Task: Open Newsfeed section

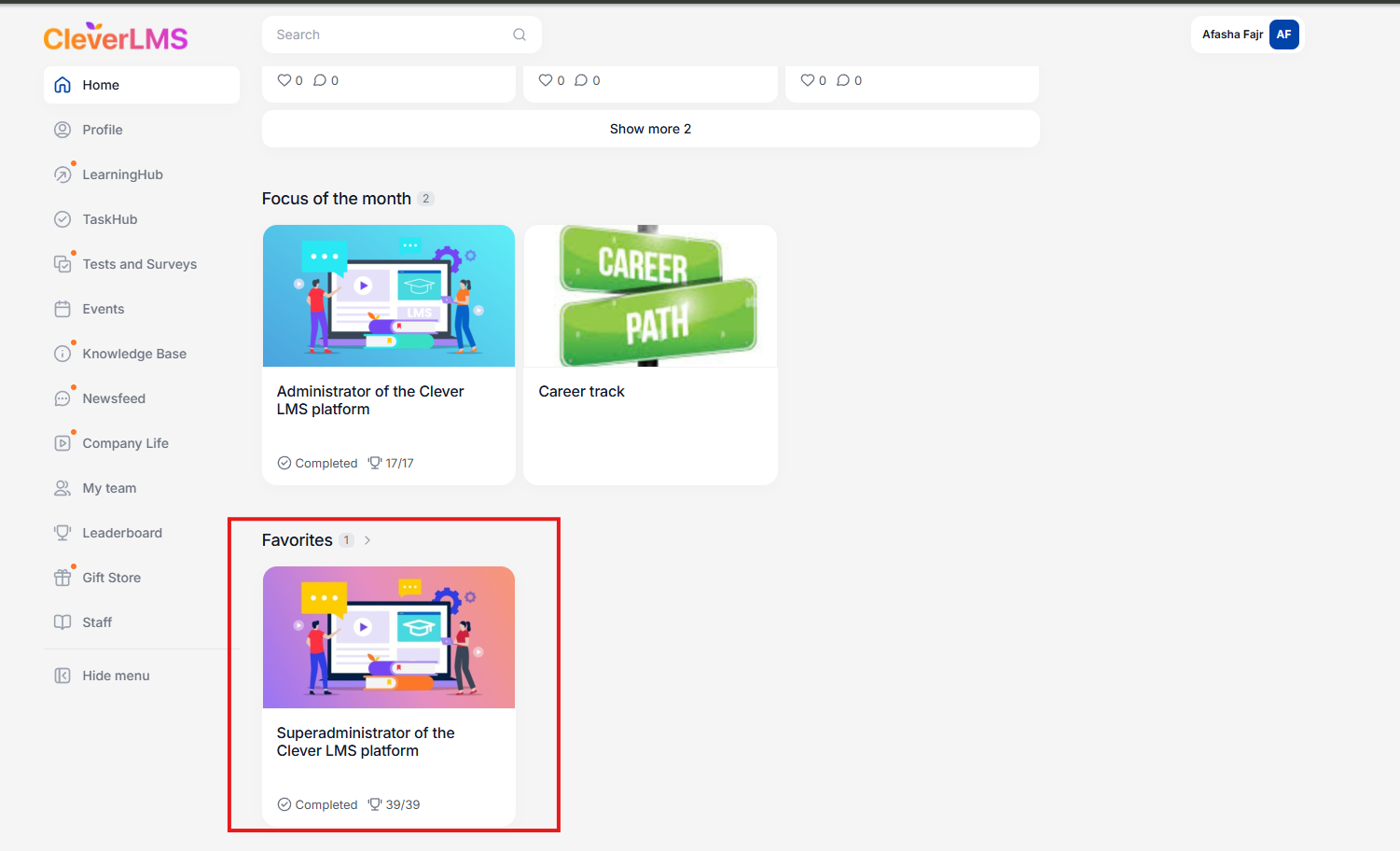Action: click(x=142, y=398)
